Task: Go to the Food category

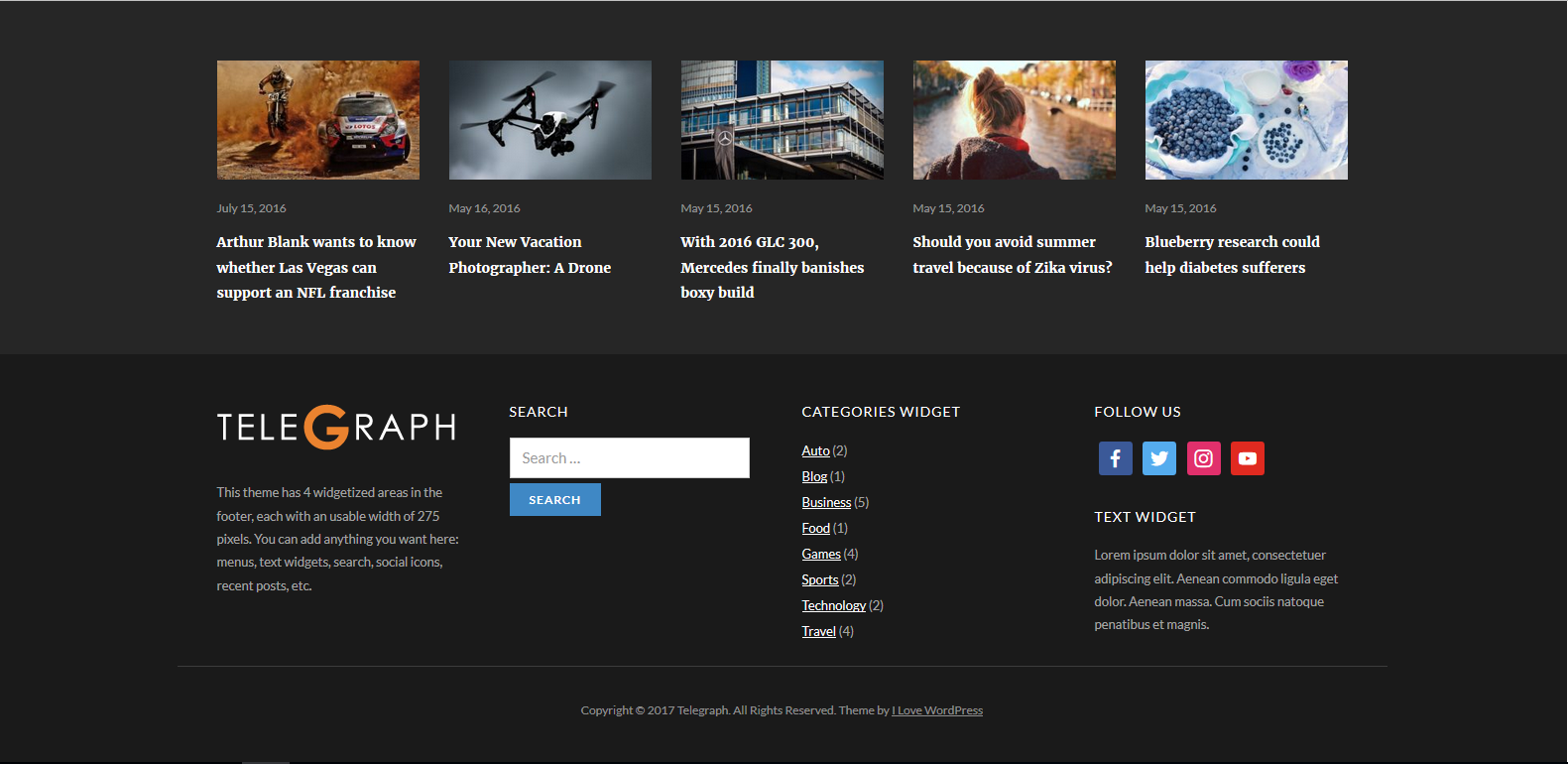Action: 815,529
